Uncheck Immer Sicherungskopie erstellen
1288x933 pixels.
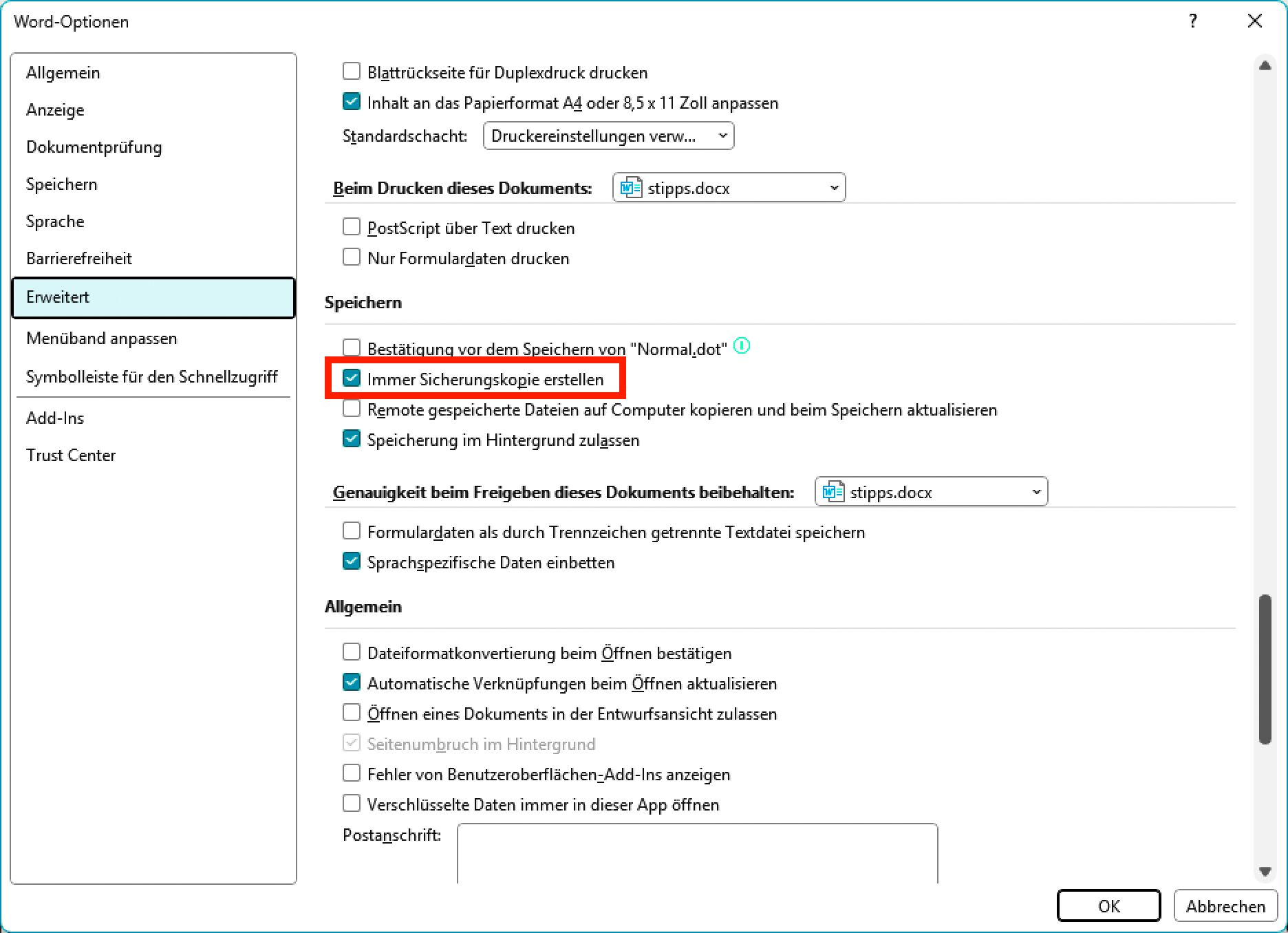(352, 378)
